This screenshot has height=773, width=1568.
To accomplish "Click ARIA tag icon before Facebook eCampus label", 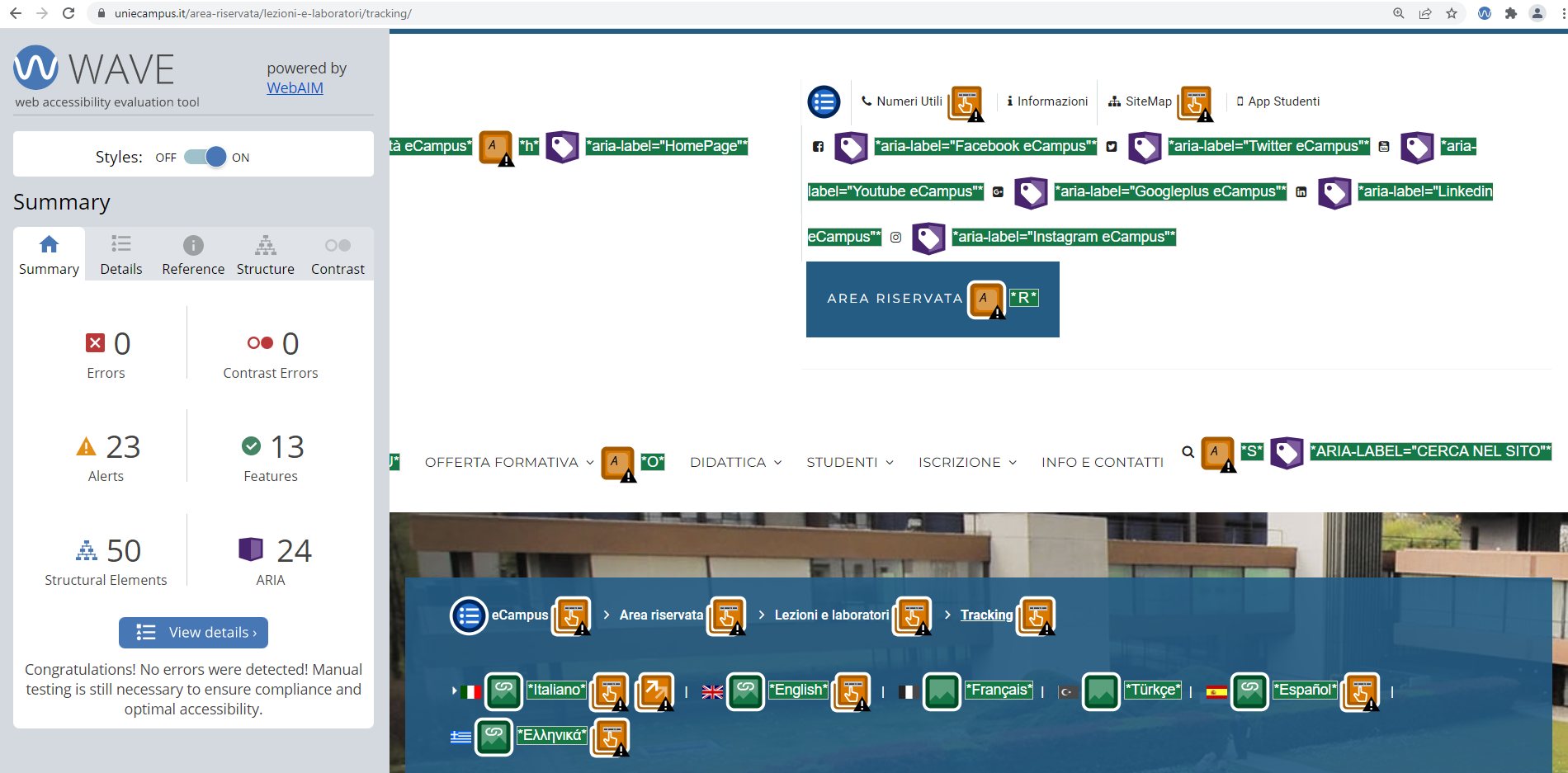I will point(851,148).
